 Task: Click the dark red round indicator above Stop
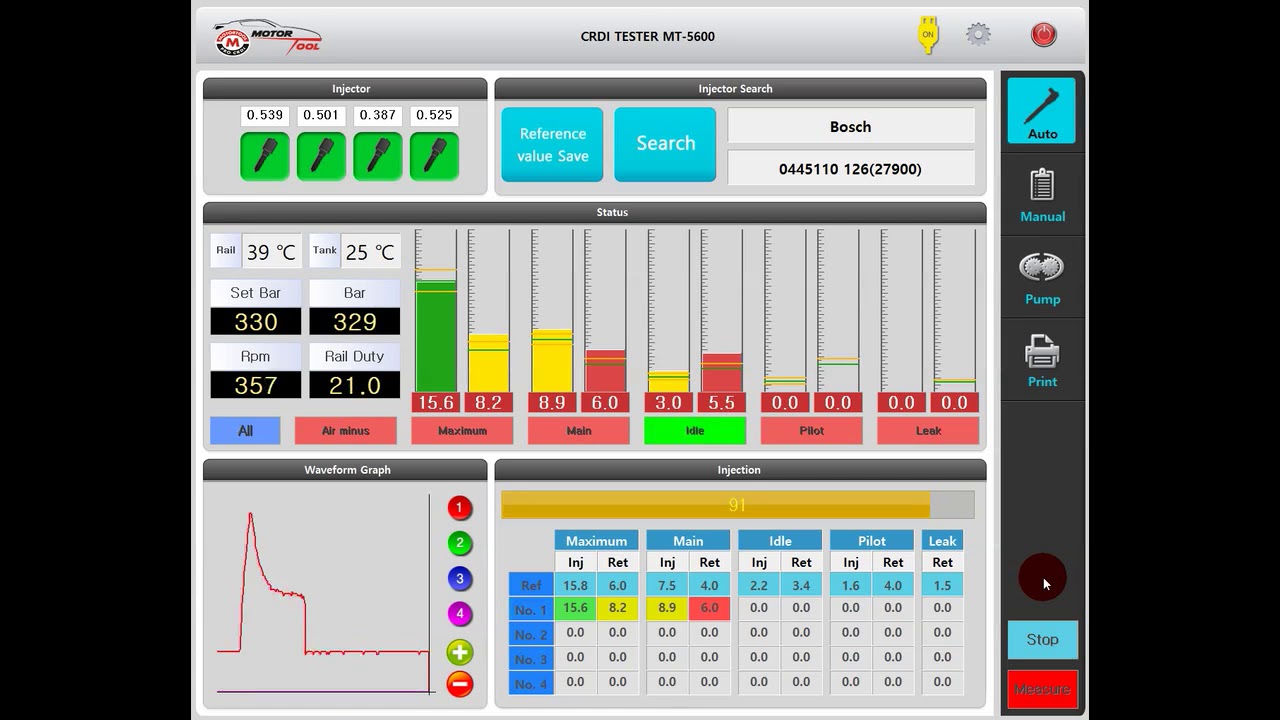click(1042, 577)
